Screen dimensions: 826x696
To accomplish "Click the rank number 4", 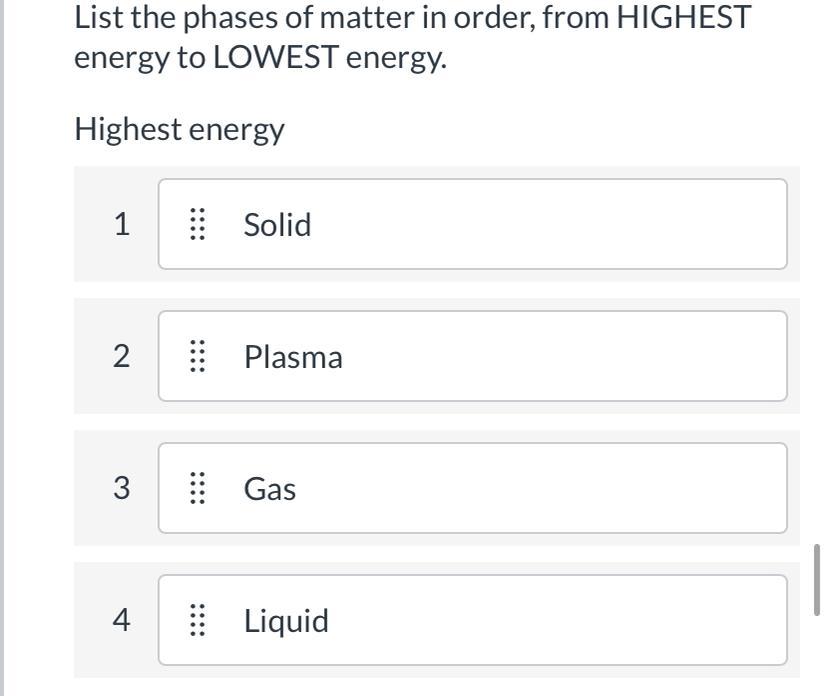I will coord(121,620).
